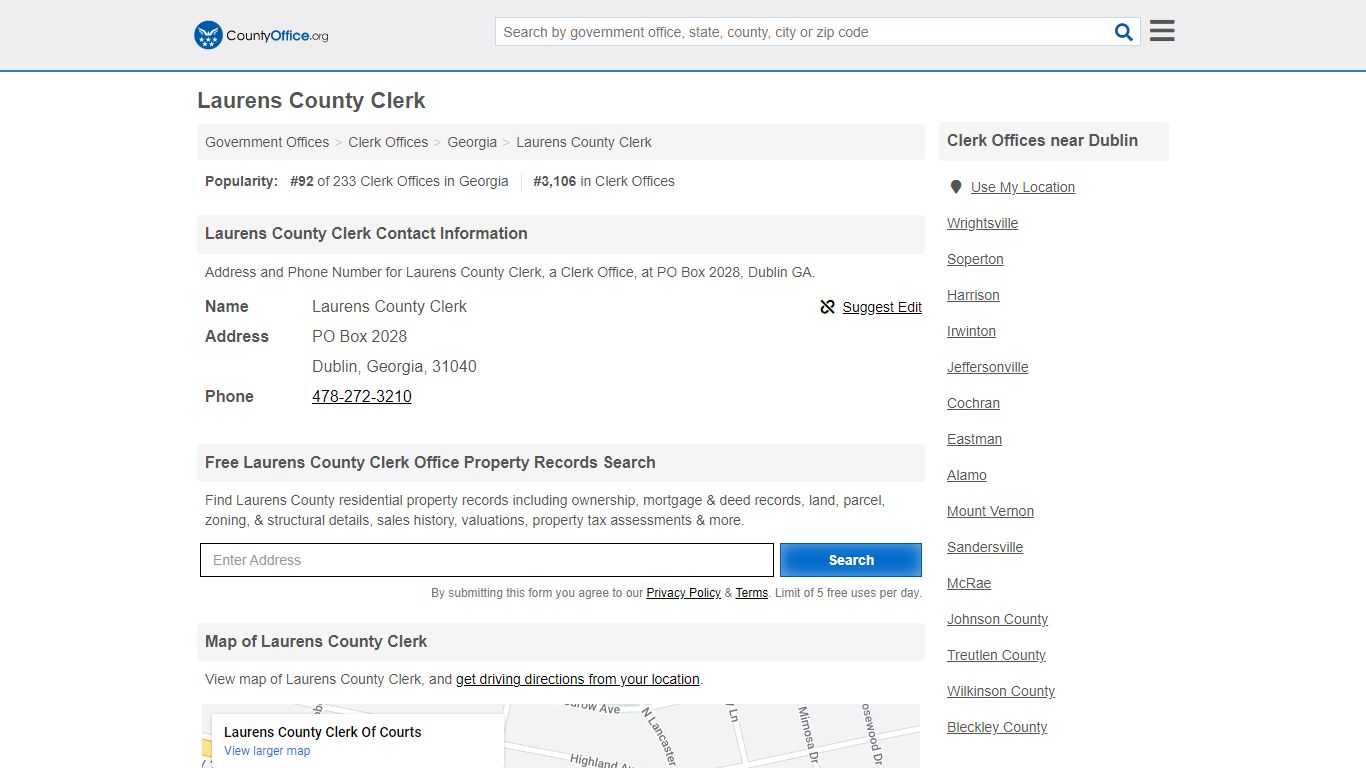Open Irwinton clerk offices
Screen dimensions: 1366x768
pyautogui.click(x=971, y=331)
